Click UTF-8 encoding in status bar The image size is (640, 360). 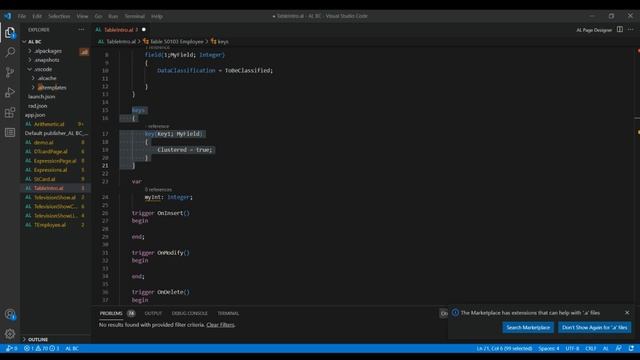(572, 348)
